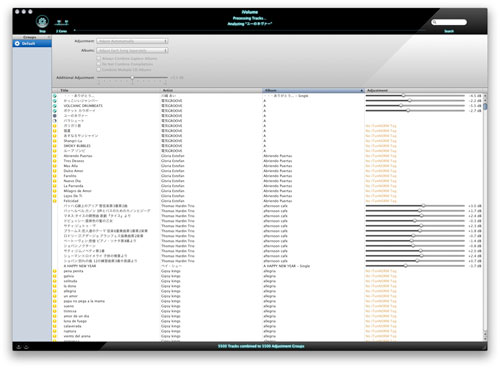Click the Adjustment column header

pos(424,90)
